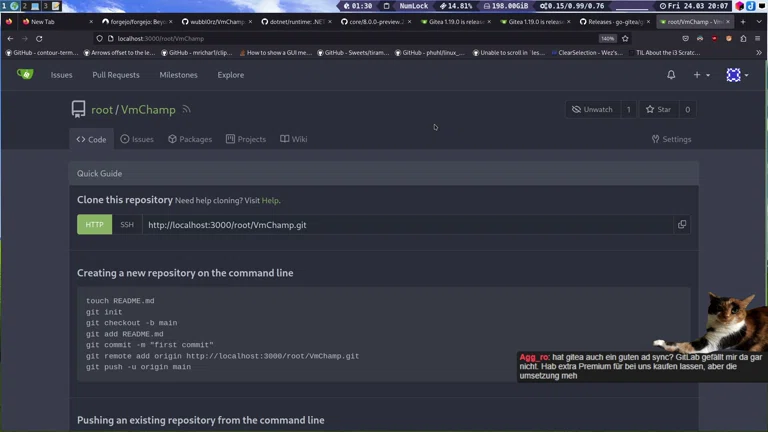The image size is (768, 432).
Task: Click the browser back arrow
Action: click(10, 38)
